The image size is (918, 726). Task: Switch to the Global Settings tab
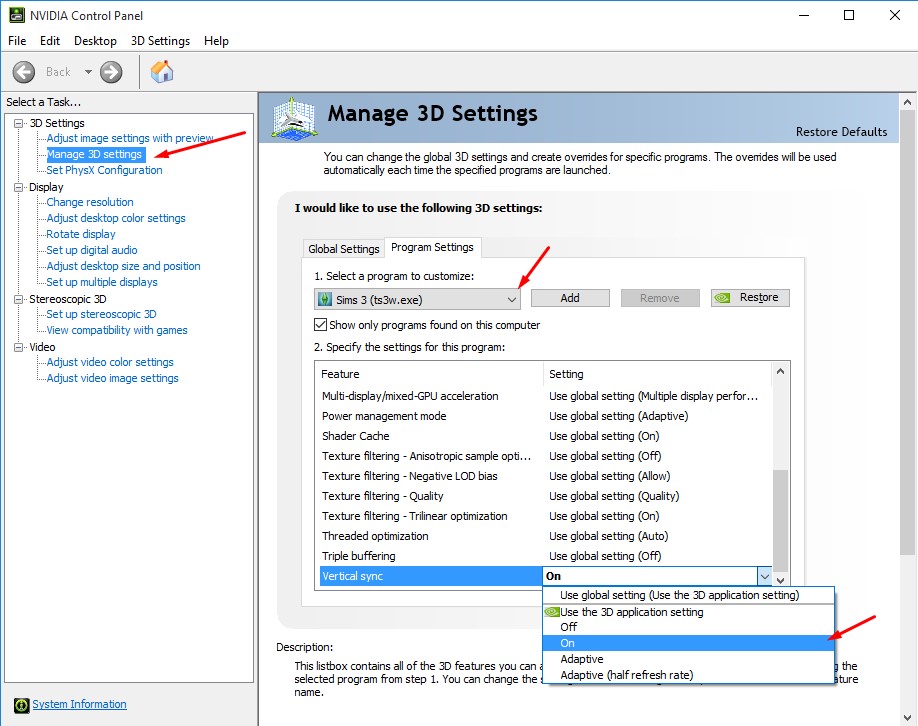(344, 249)
